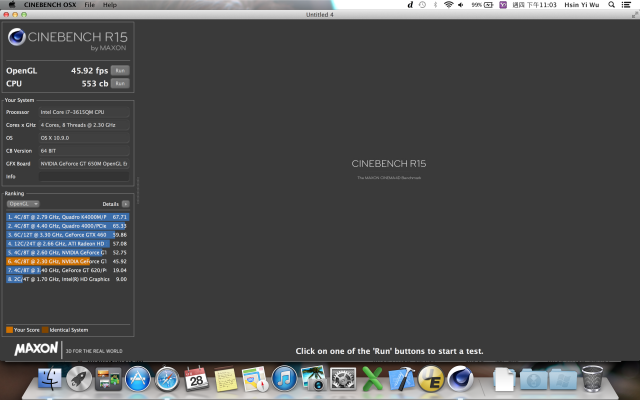Image resolution: width=640 pixels, height=400 pixels.
Task: Open the yellow Stickies notes icon in Dock
Action: (x=225, y=379)
